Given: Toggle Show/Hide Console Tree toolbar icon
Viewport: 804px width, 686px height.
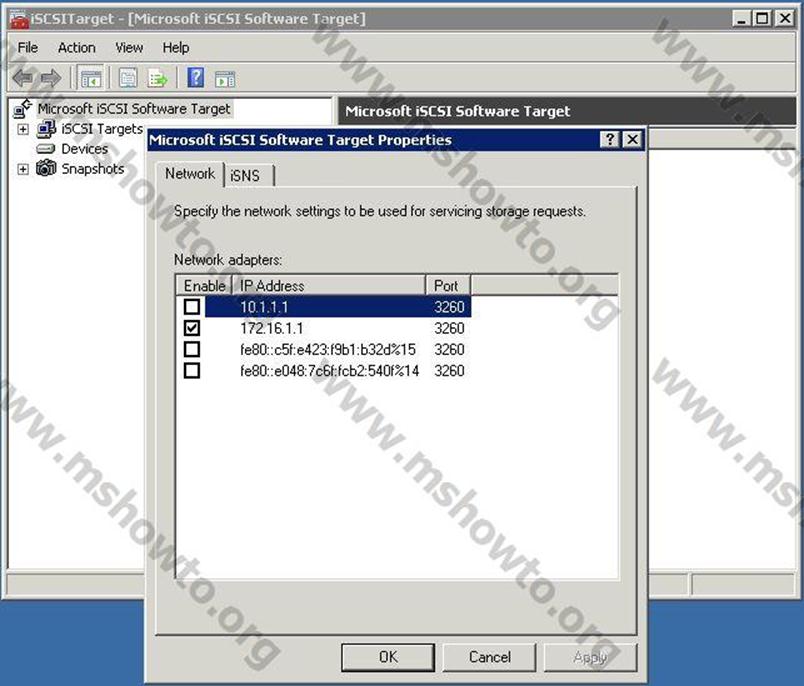Looking at the screenshot, I should pyautogui.click(x=91, y=78).
